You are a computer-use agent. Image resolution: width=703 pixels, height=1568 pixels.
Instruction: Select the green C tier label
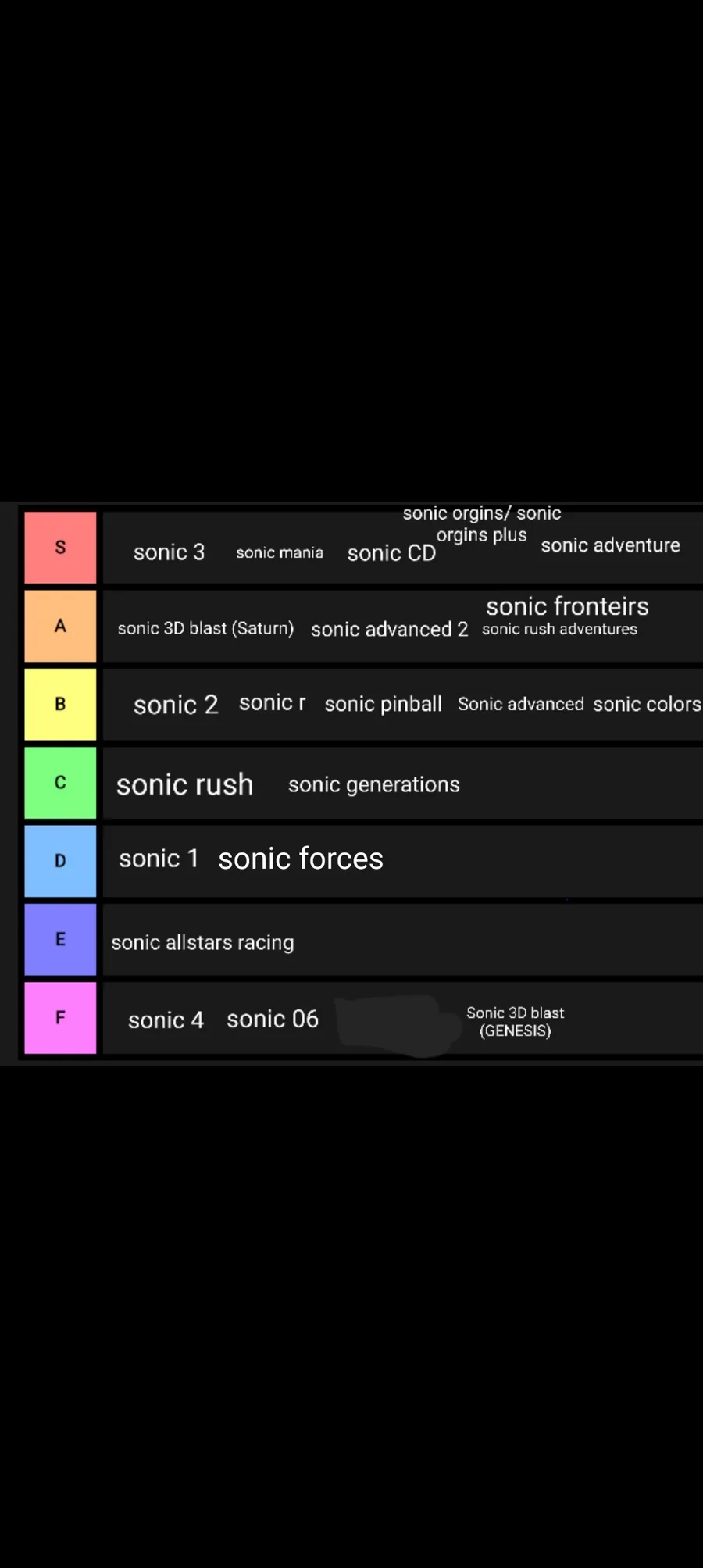[60, 783]
